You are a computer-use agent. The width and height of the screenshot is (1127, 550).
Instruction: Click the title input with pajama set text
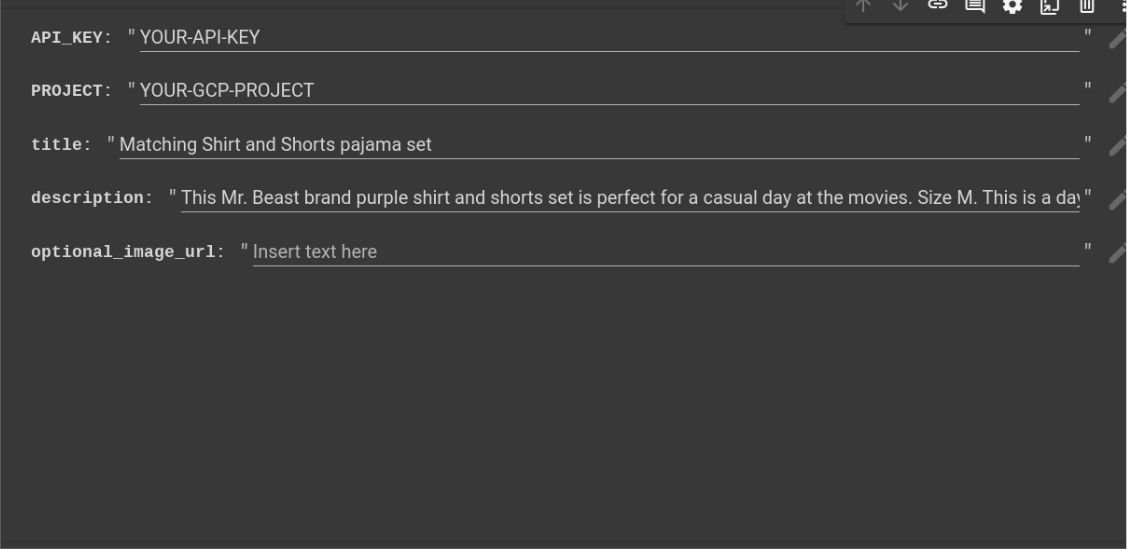(x=599, y=145)
